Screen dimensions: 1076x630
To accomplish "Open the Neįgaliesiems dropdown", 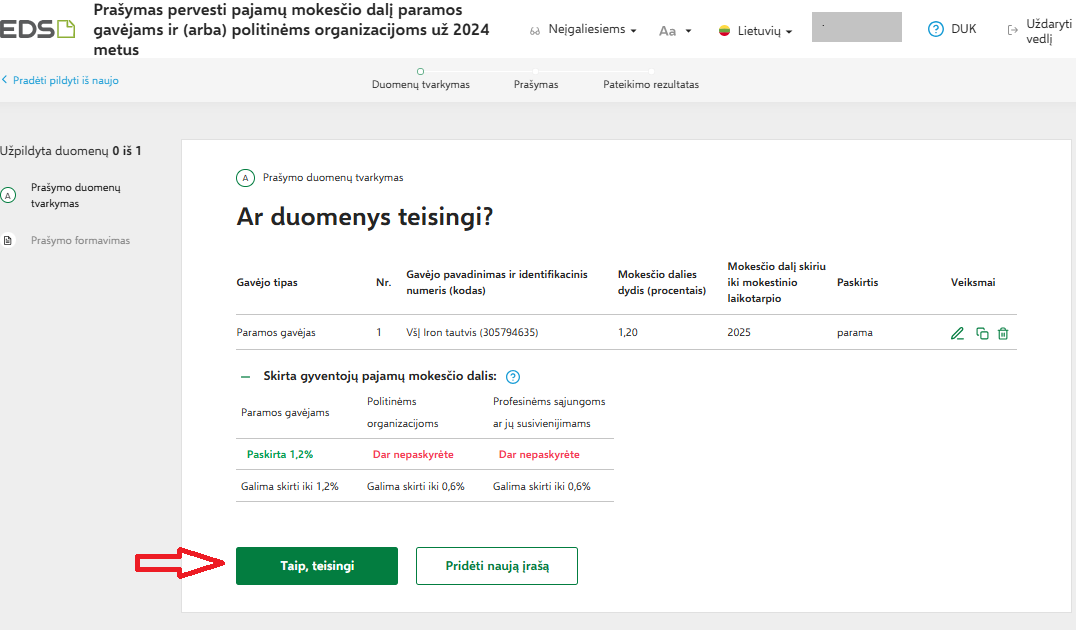I will pyautogui.click(x=592, y=30).
